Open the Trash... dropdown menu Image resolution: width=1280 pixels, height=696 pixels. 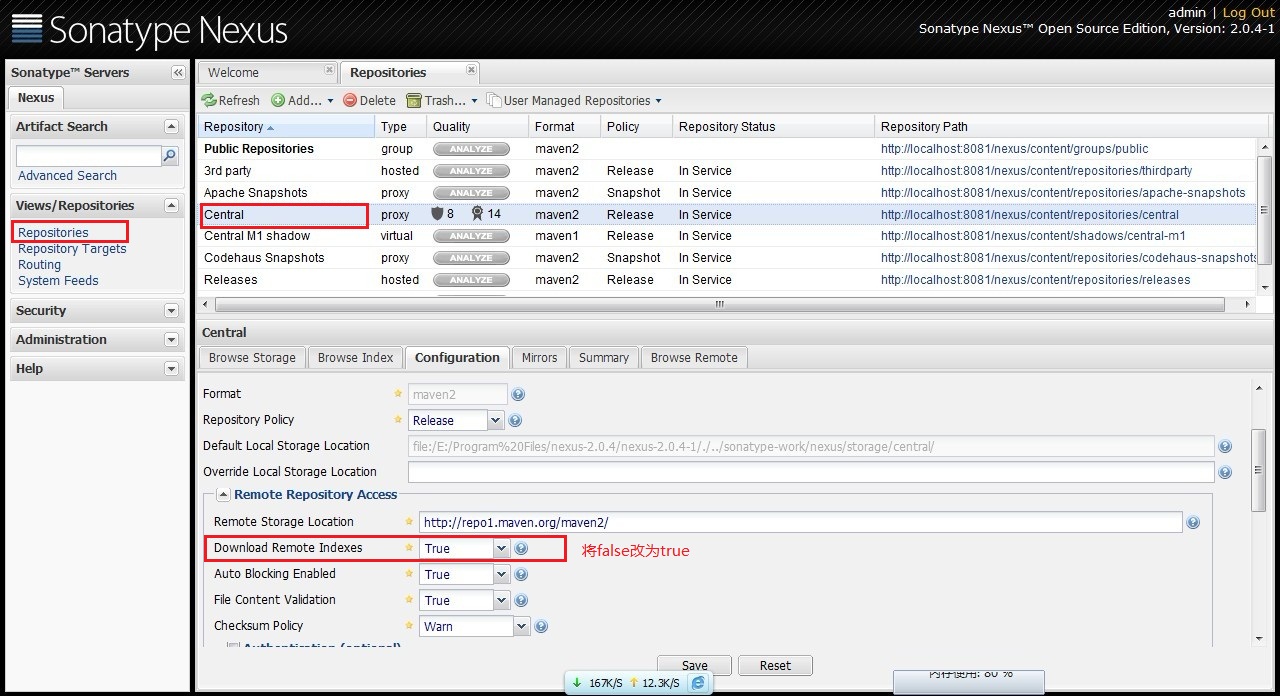tap(442, 100)
